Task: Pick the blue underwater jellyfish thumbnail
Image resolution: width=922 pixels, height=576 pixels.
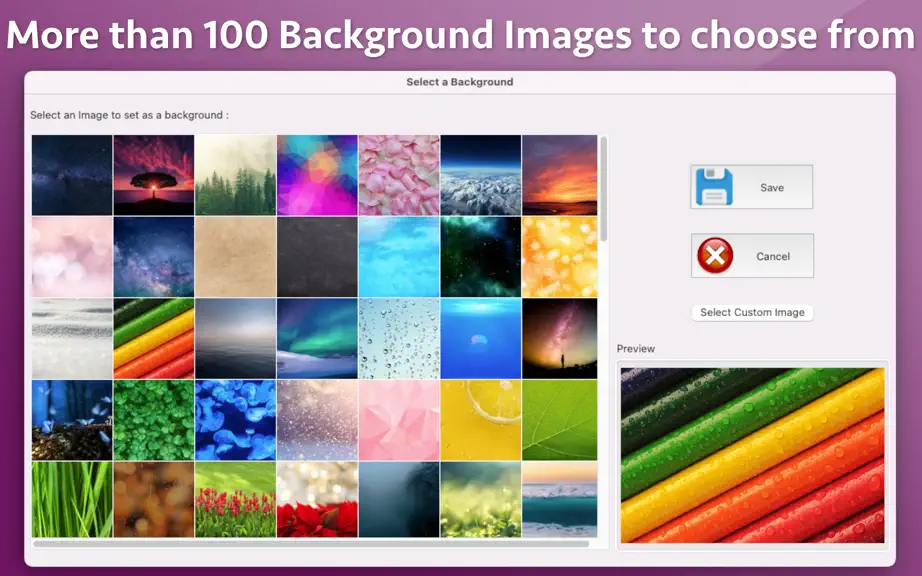Action: click(480, 339)
